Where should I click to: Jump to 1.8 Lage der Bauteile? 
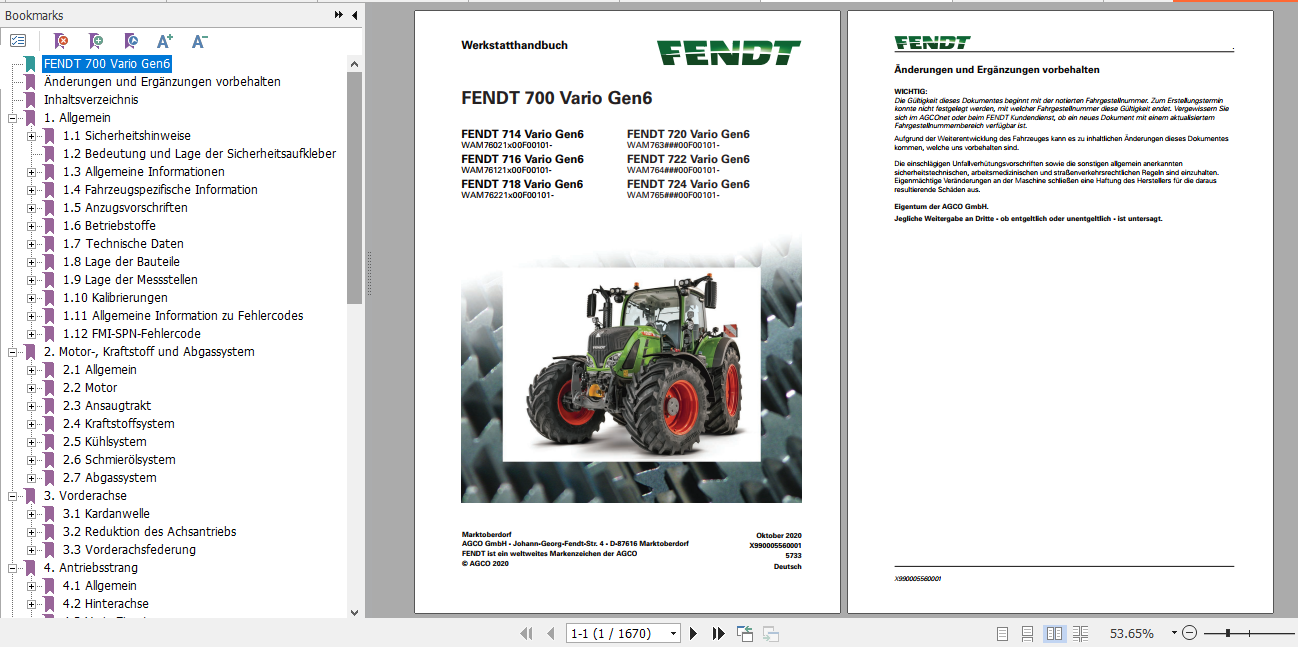[x=121, y=262]
